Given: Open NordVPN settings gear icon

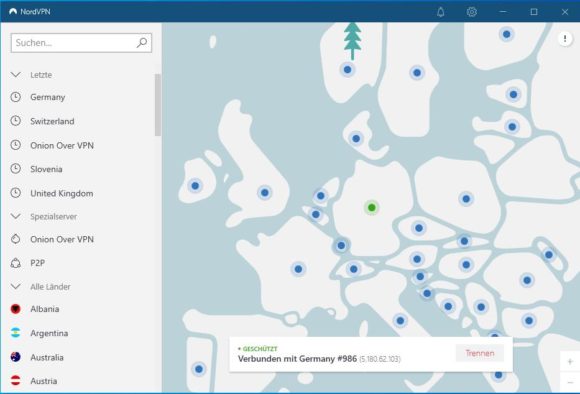Looking at the screenshot, I should pyautogui.click(x=471, y=12).
